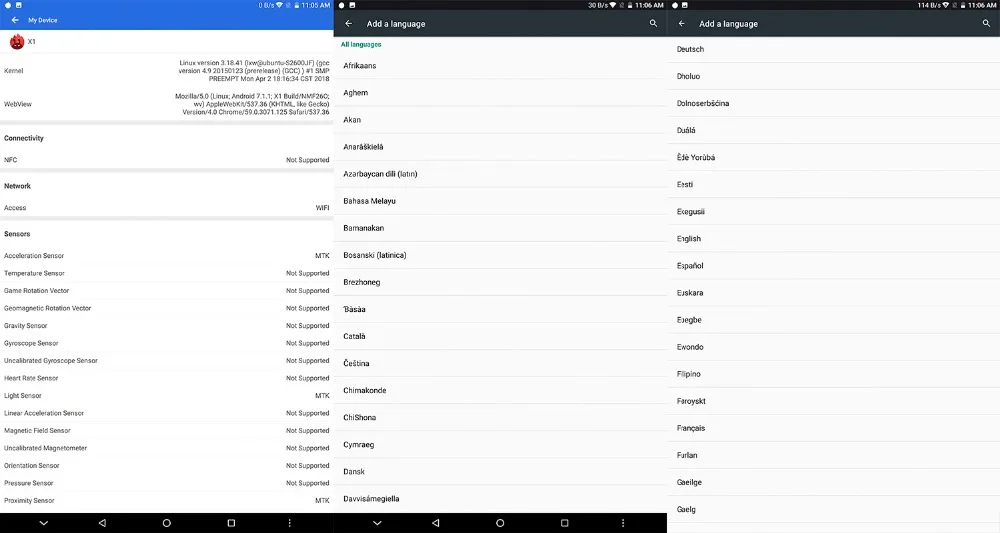Tap the Gyroscope Sensor row

click(x=166, y=343)
